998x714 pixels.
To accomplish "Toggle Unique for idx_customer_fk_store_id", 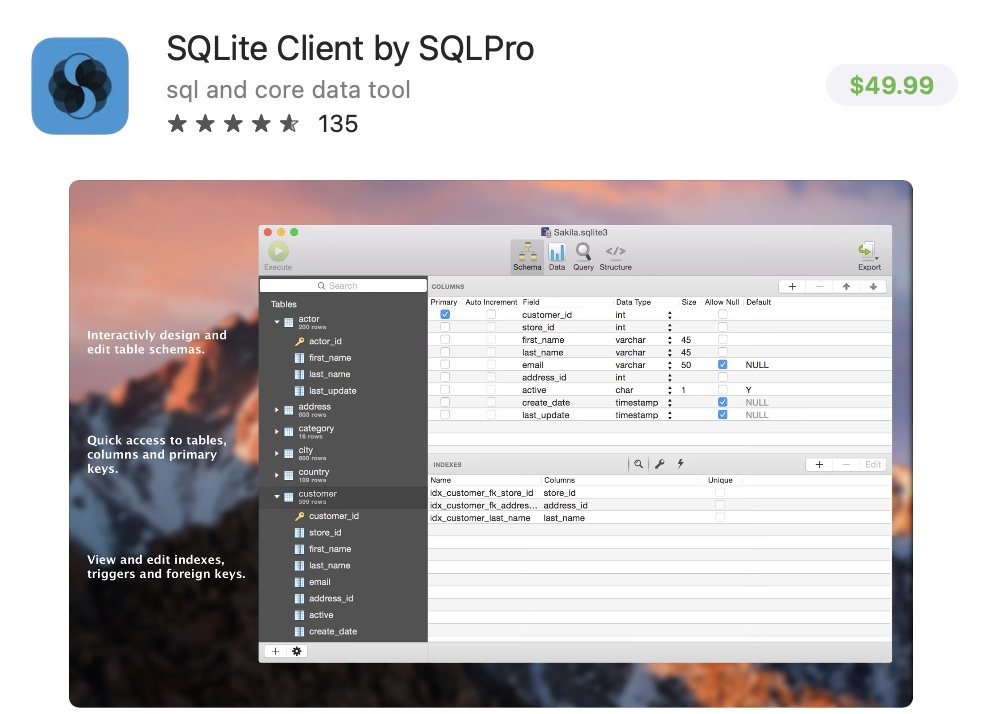I will (720, 493).
